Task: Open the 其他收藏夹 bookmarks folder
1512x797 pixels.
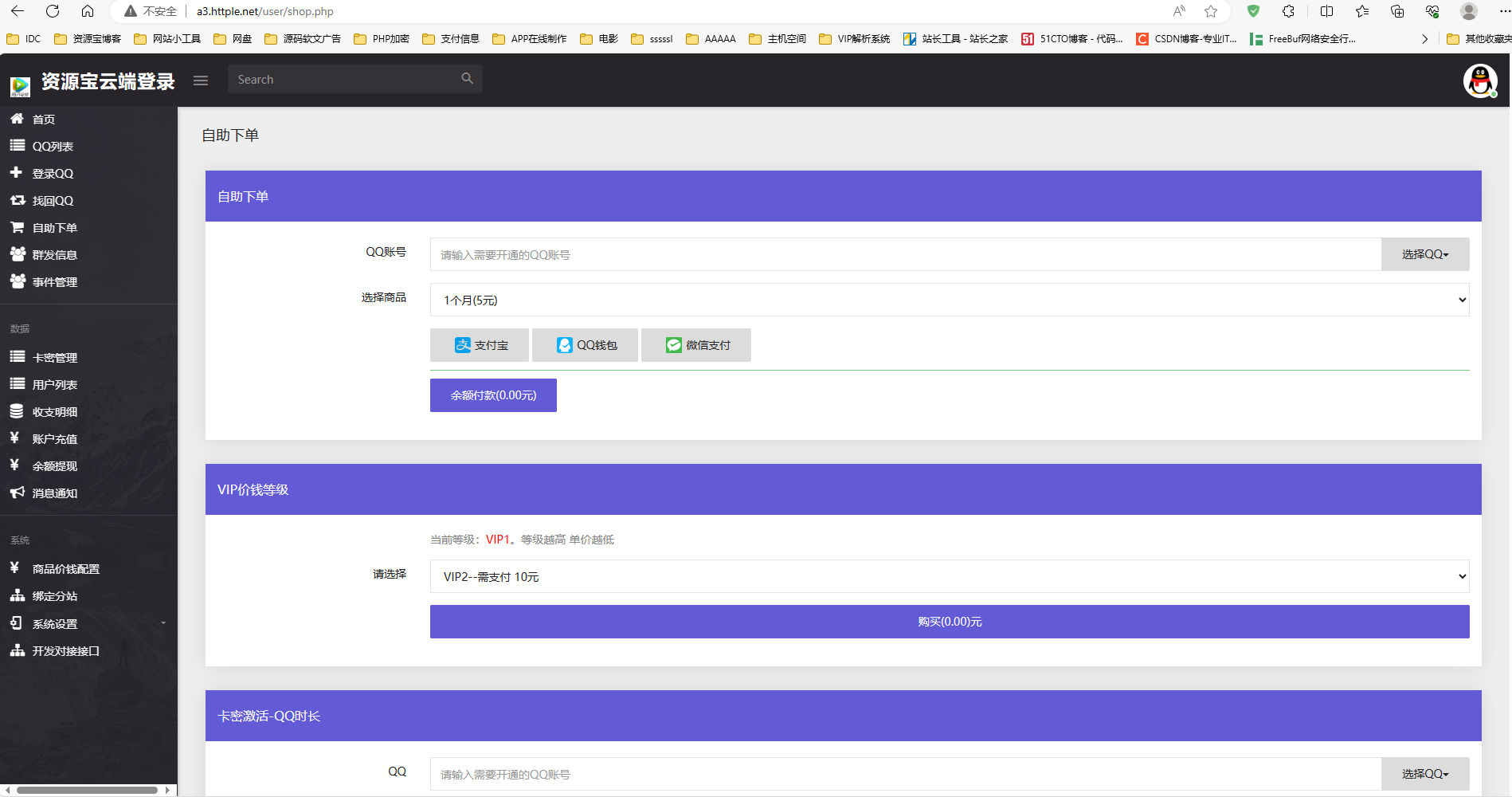Action: pyautogui.click(x=1479, y=38)
